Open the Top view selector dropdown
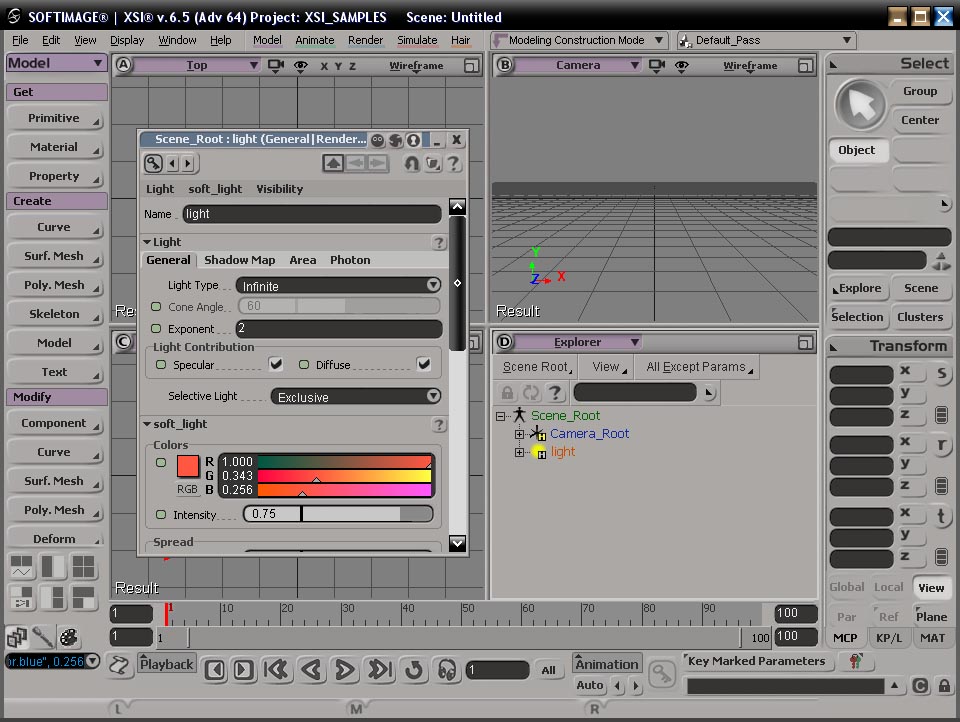Screen dimensions: 960x722 [197, 65]
